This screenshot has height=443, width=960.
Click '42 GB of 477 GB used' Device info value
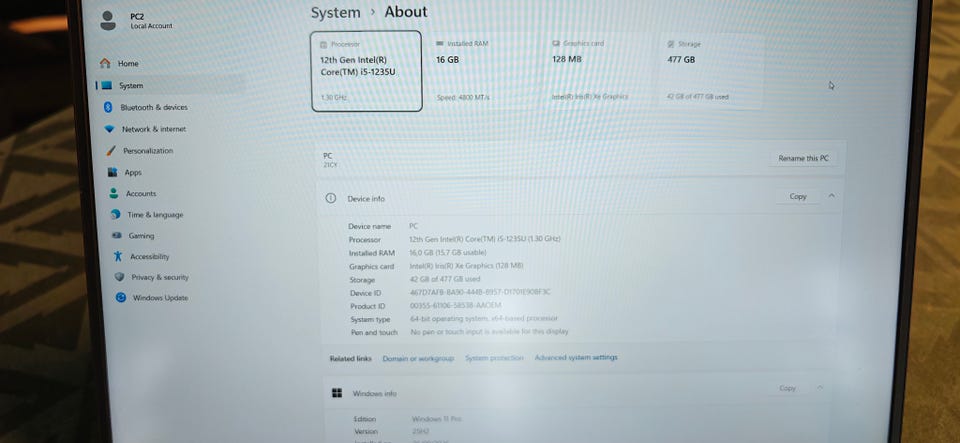[x=444, y=279]
